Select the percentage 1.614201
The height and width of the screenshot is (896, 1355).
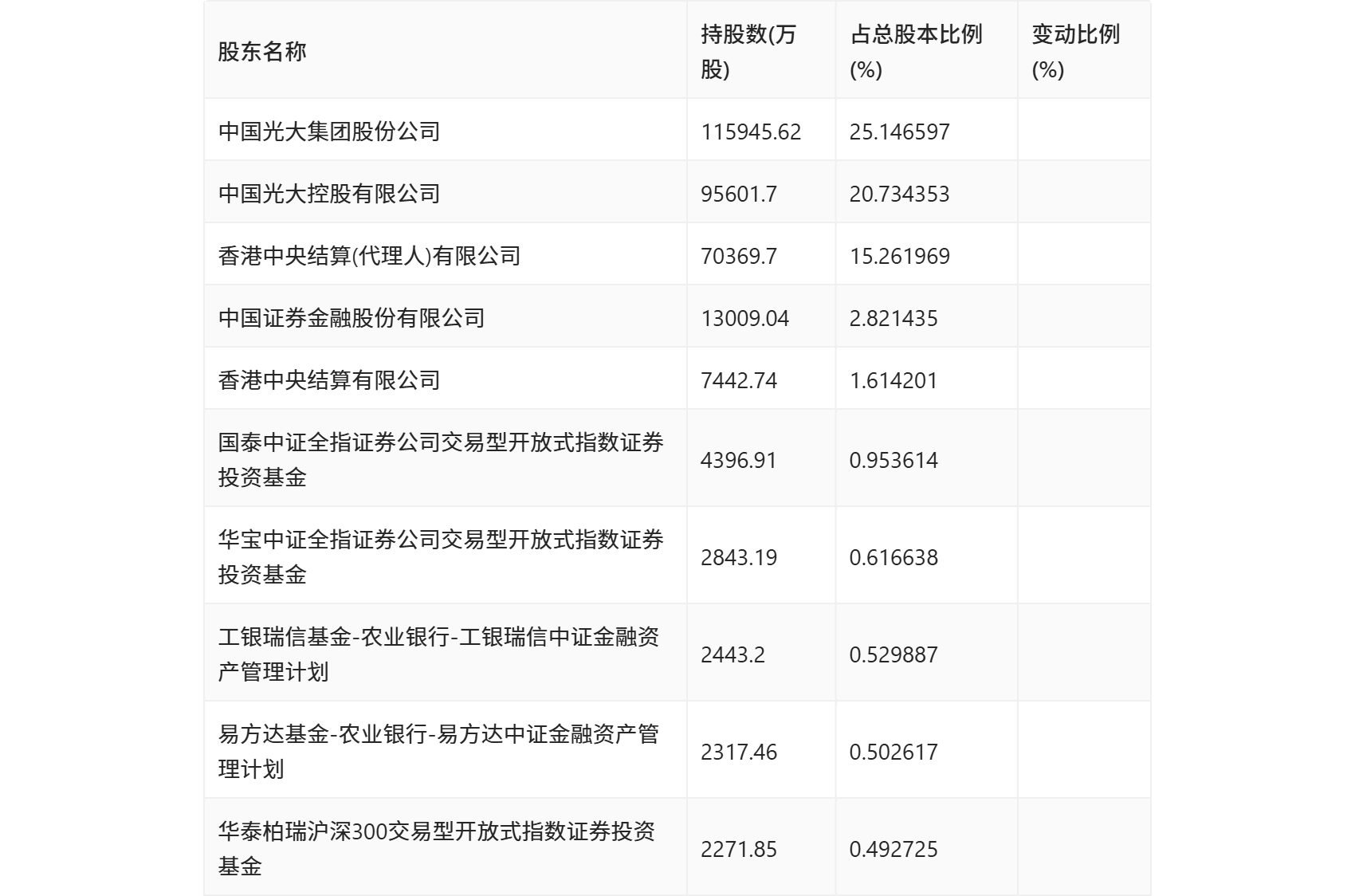point(894,380)
